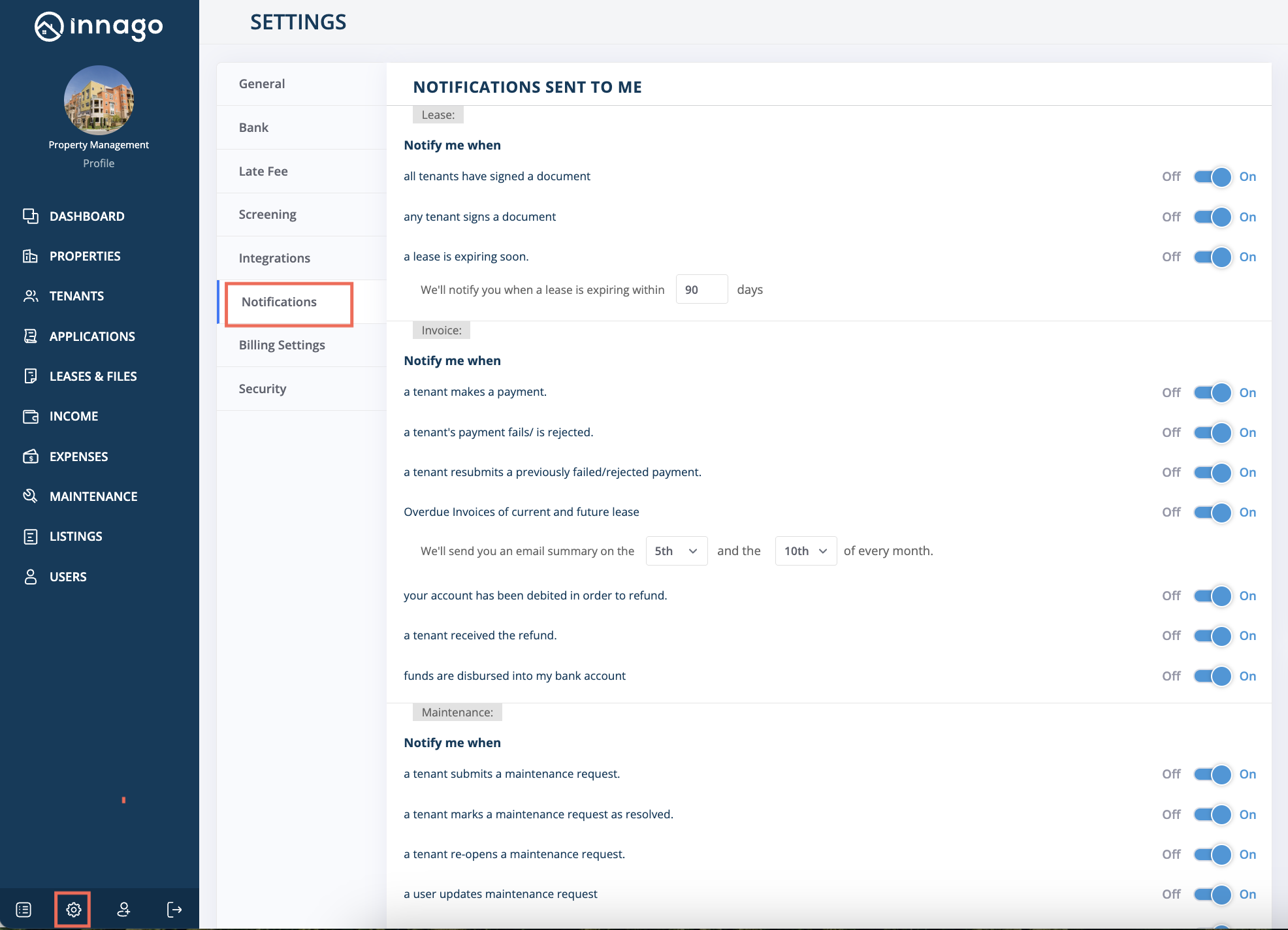This screenshot has height=930, width=1288.
Task: Toggle 'all tenants have signed a document' switch
Action: (1212, 176)
